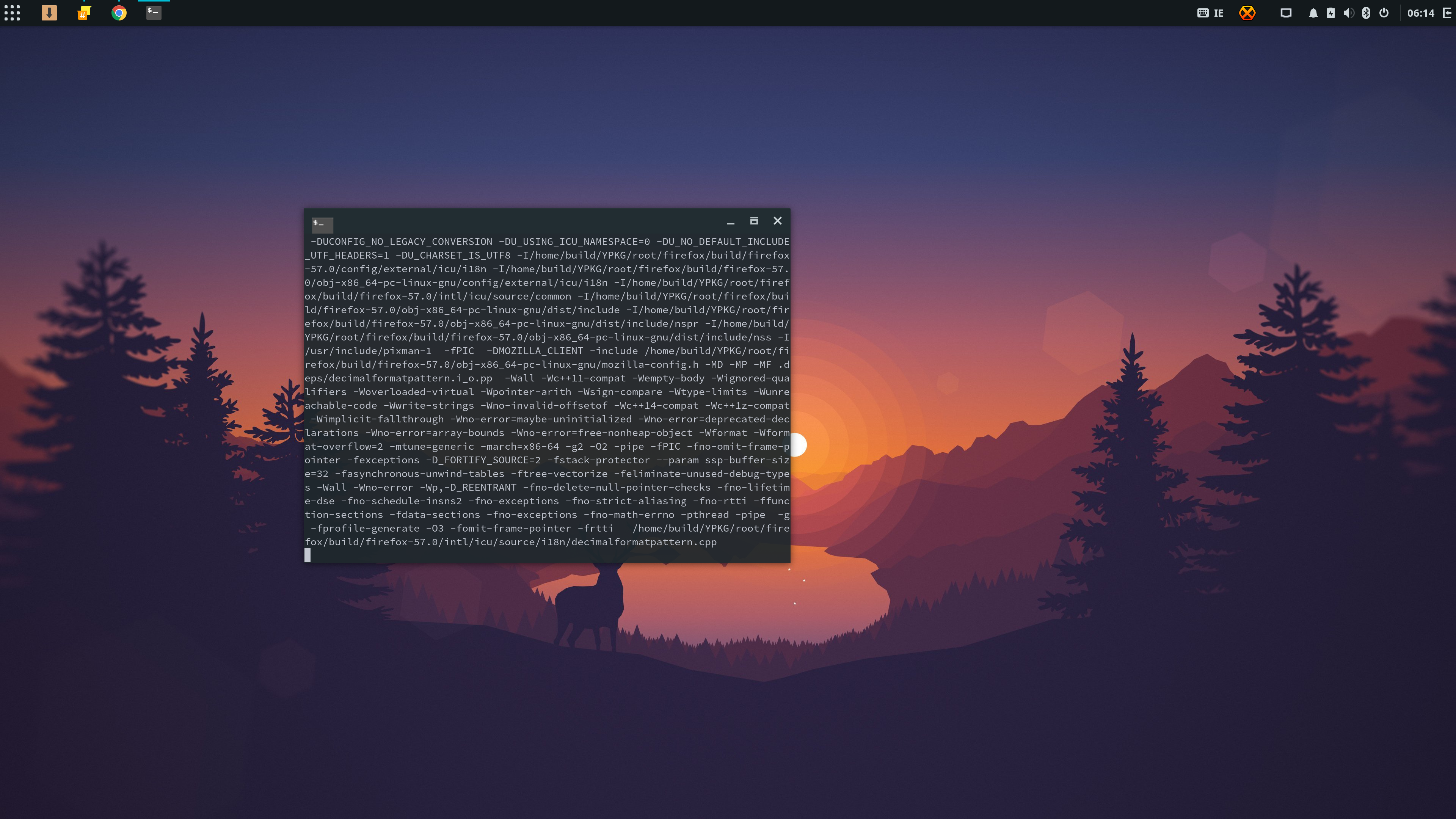This screenshot has width=1456, height=819.
Task: Click '-fprofile-generate' in the terminal output
Action: [365, 529]
